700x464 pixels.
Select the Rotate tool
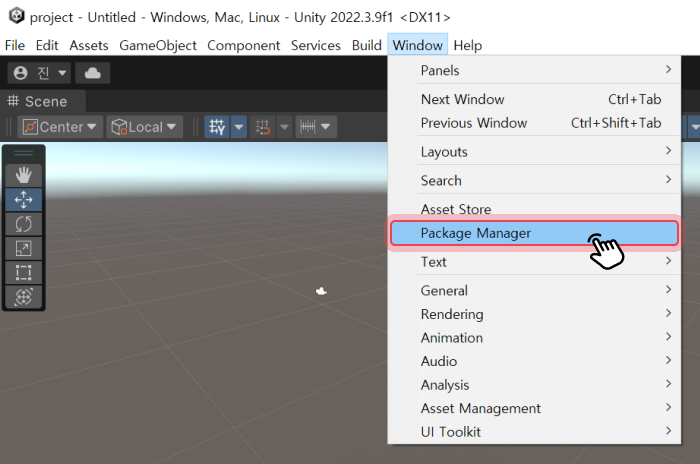(x=24, y=223)
